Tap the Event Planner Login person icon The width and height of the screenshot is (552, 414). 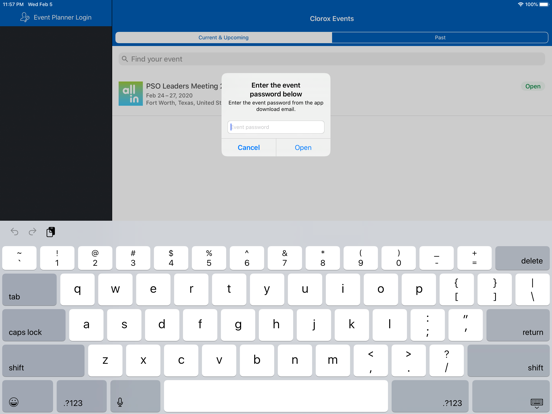[25, 17]
